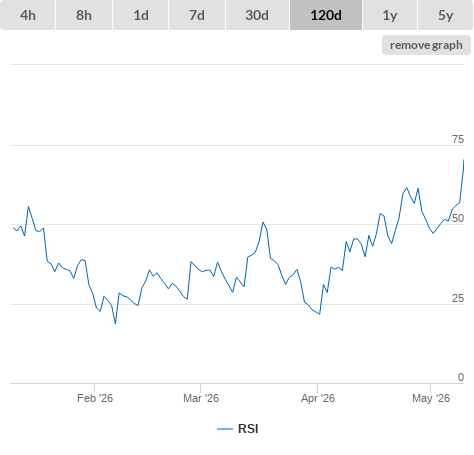Image resolution: width=474 pixels, height=455 pixels.
Task: Show the 1d range chart
Action: [x=141, y=15]
